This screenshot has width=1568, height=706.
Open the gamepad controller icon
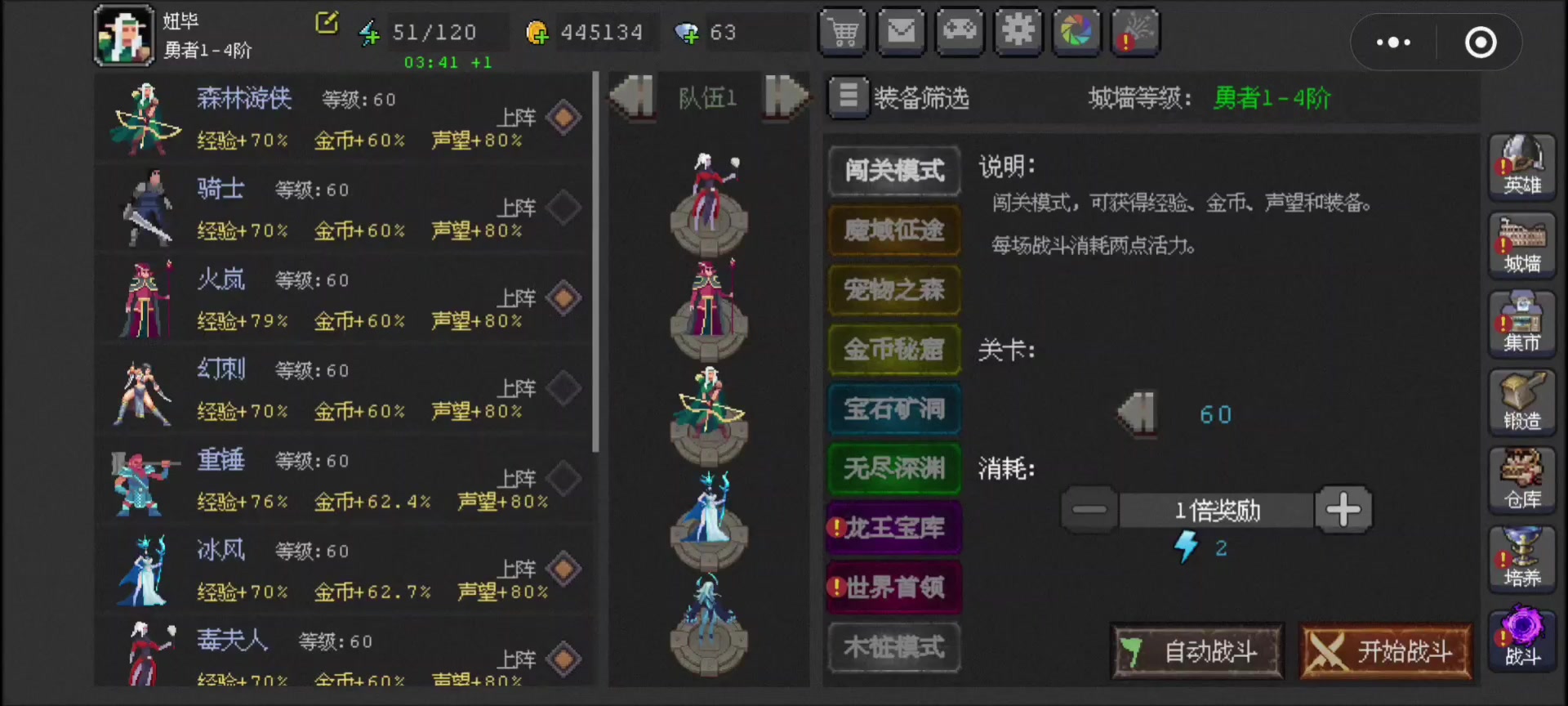pos(960,33)
